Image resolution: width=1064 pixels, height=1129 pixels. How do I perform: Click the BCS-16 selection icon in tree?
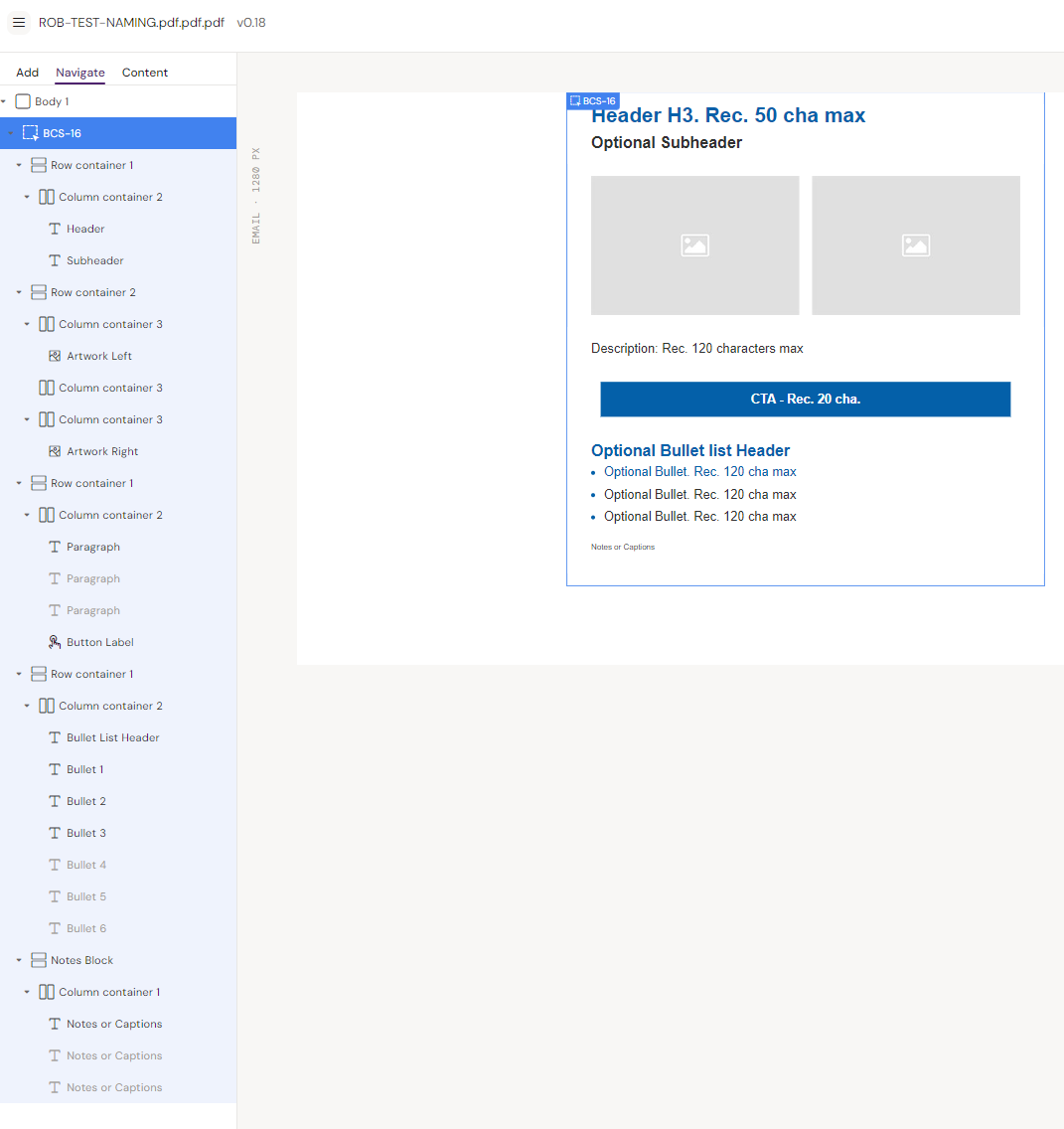click(x=31, y=133)
